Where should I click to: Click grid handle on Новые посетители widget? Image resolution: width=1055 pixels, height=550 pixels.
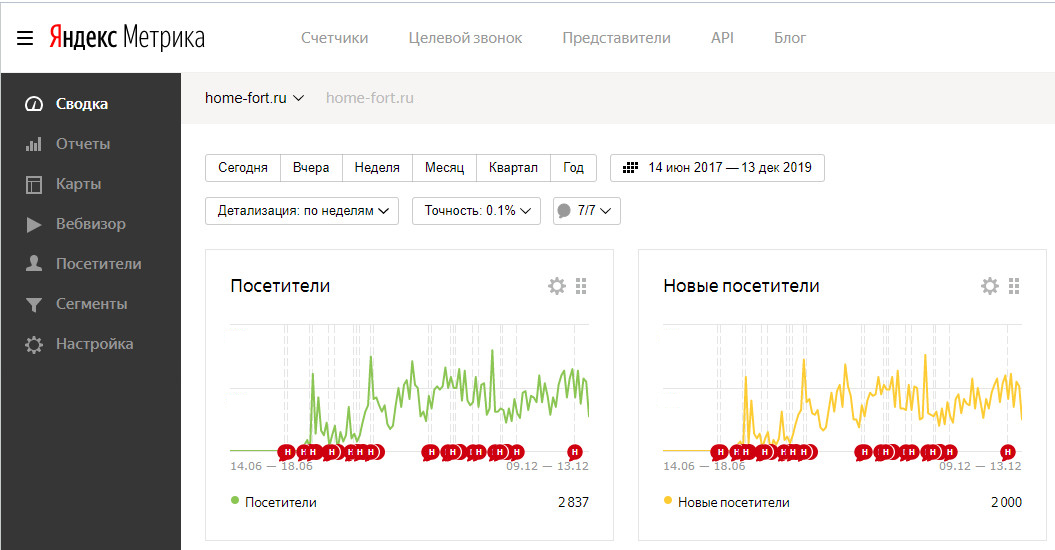pyautogui.click(x=1014, y=286)
